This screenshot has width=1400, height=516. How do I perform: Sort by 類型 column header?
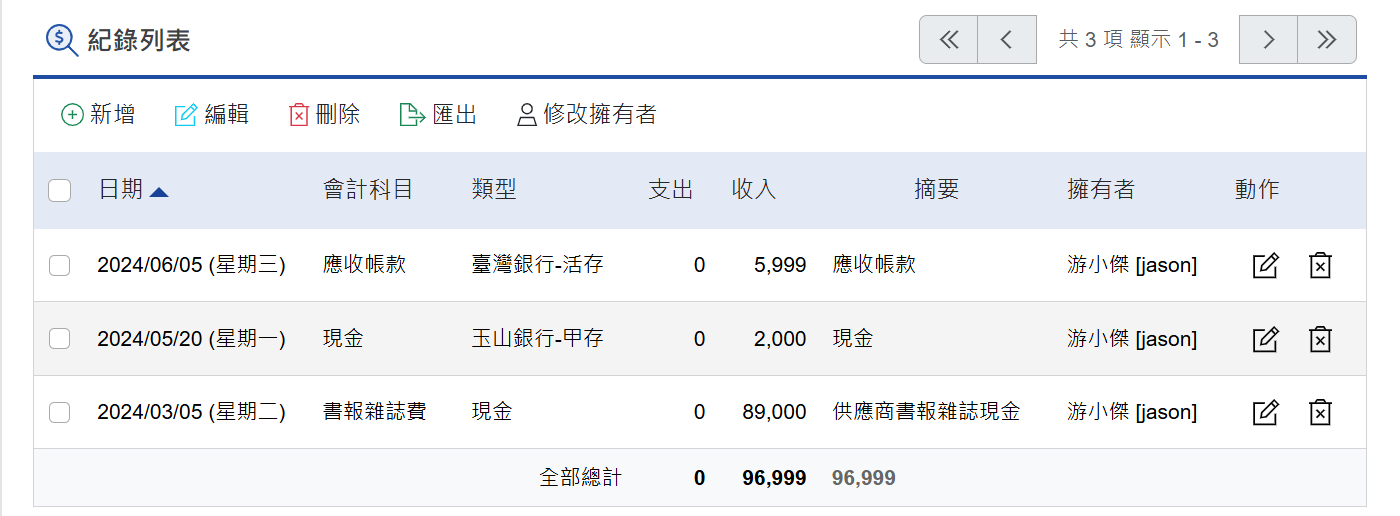[x=494, y=190]
